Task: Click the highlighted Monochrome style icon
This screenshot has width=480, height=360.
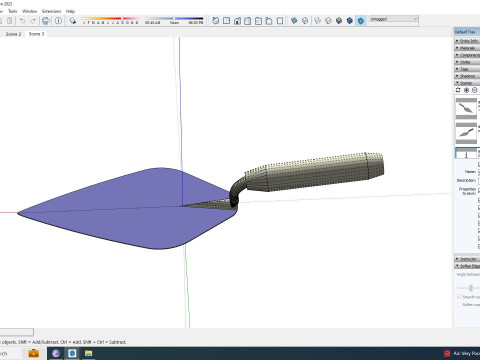Action: pos(361,21)
